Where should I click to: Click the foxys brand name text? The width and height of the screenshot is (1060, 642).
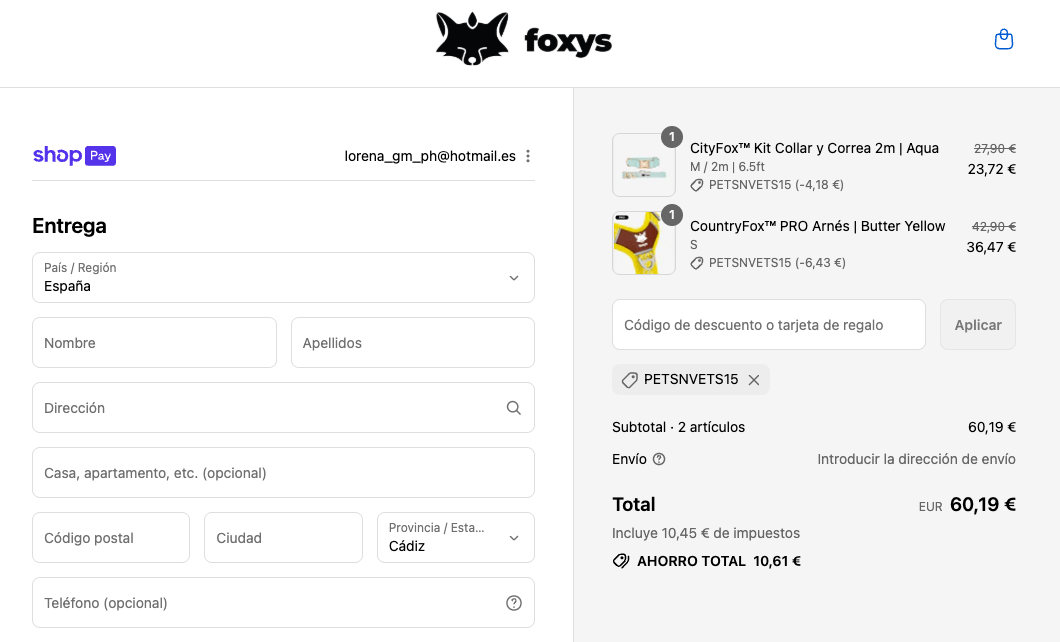(568, 41)
